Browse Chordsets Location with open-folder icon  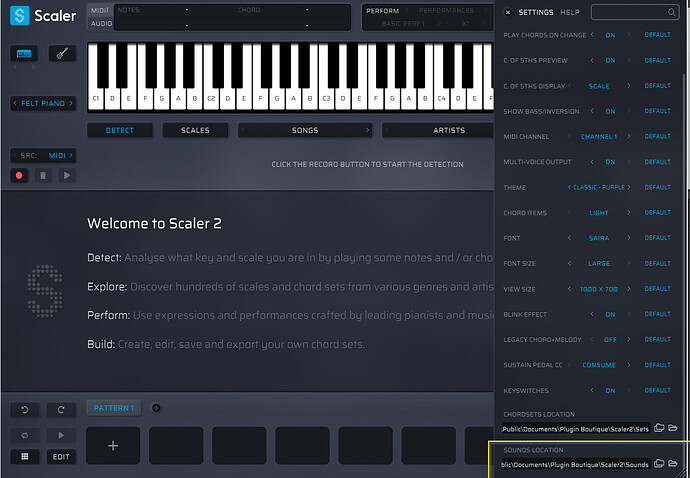673,427
